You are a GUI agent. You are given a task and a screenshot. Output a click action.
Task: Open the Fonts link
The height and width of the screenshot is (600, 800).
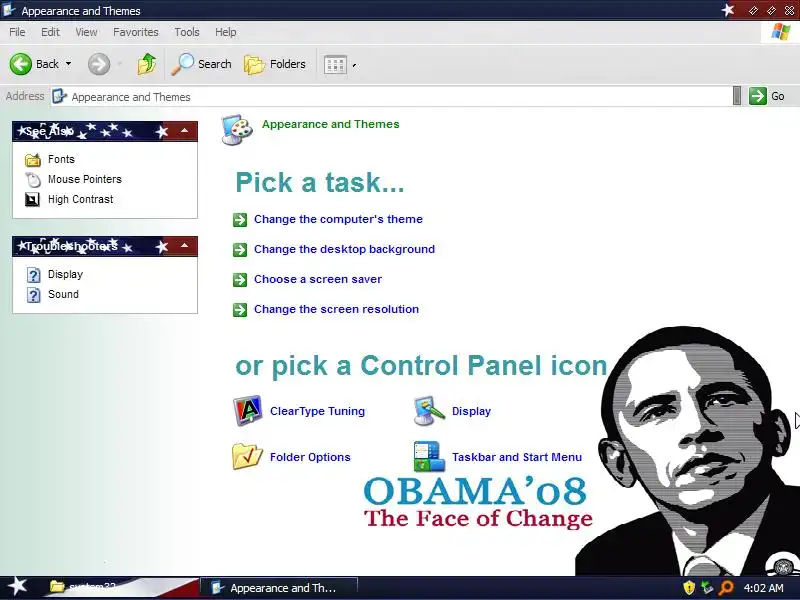coord(61,159)
